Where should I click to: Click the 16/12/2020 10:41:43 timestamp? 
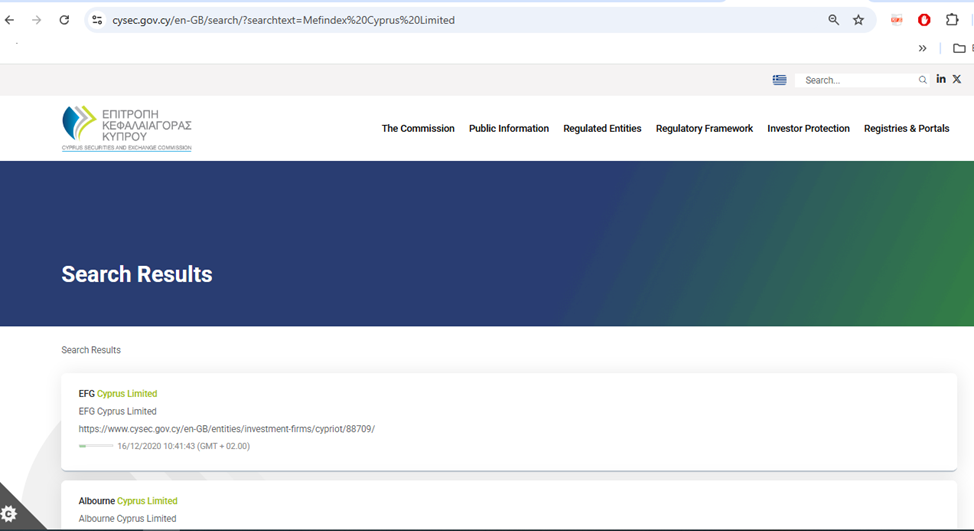pyautogui.click(x=183, y=446)
